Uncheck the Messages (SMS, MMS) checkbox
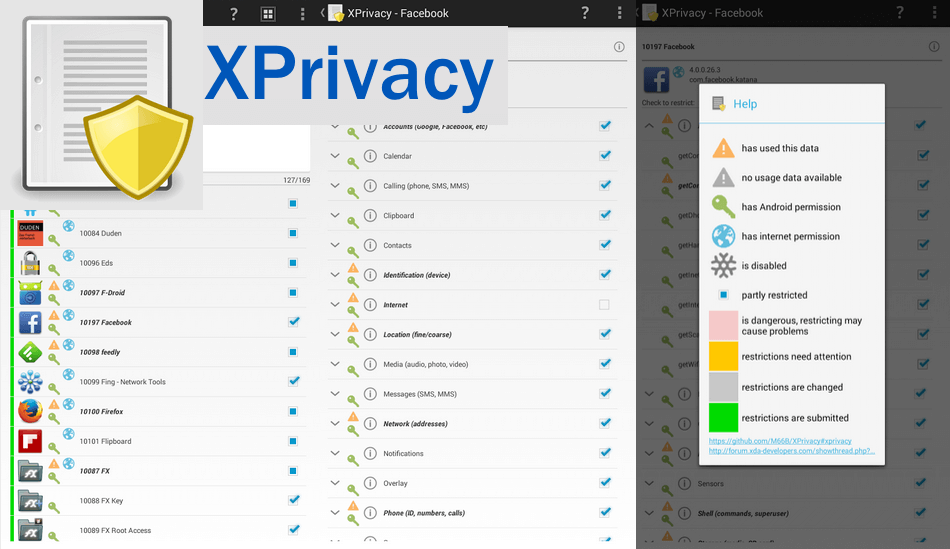950x549 pixels. 605,393
